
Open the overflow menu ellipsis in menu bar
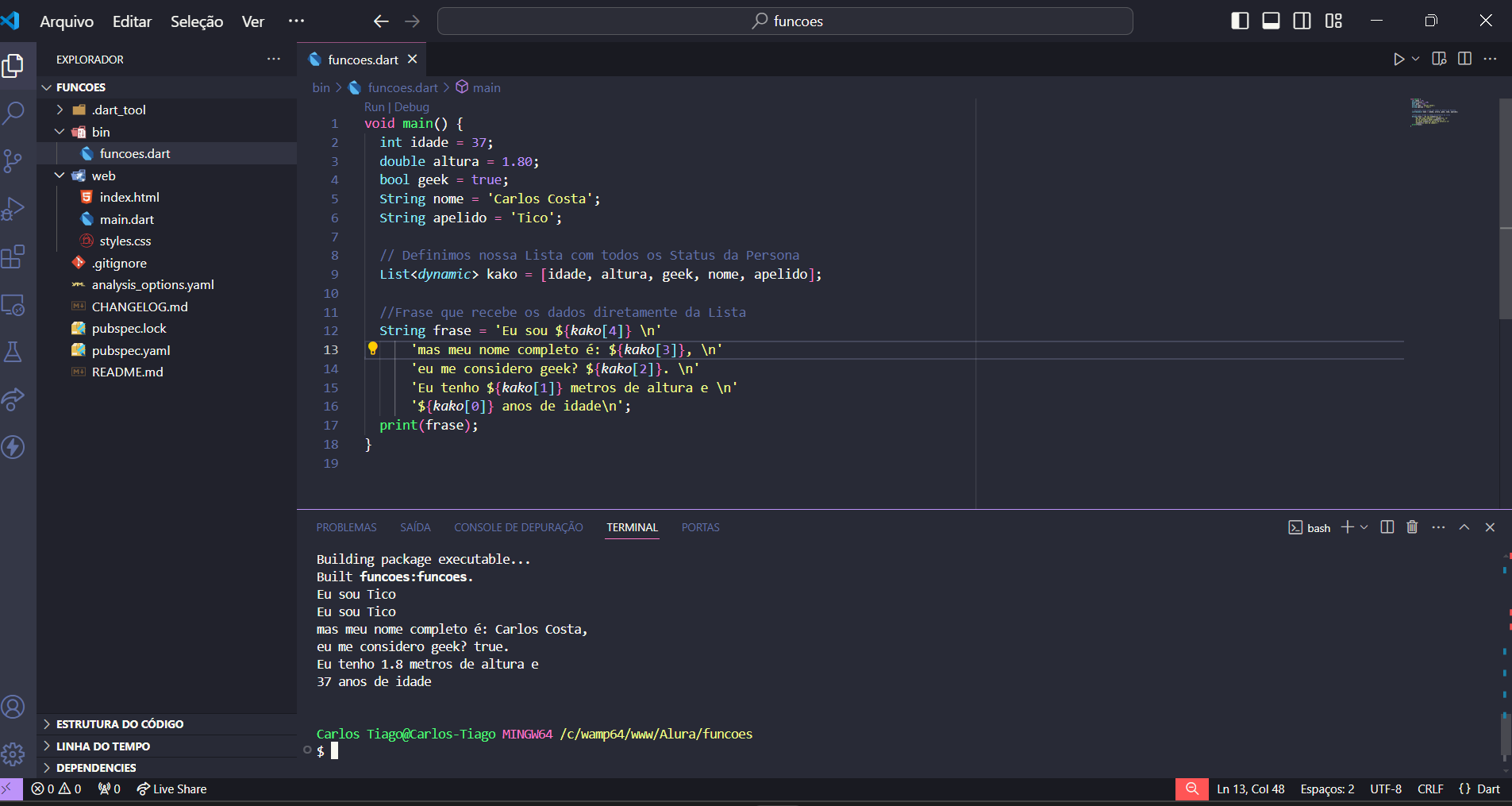point(296,21)
